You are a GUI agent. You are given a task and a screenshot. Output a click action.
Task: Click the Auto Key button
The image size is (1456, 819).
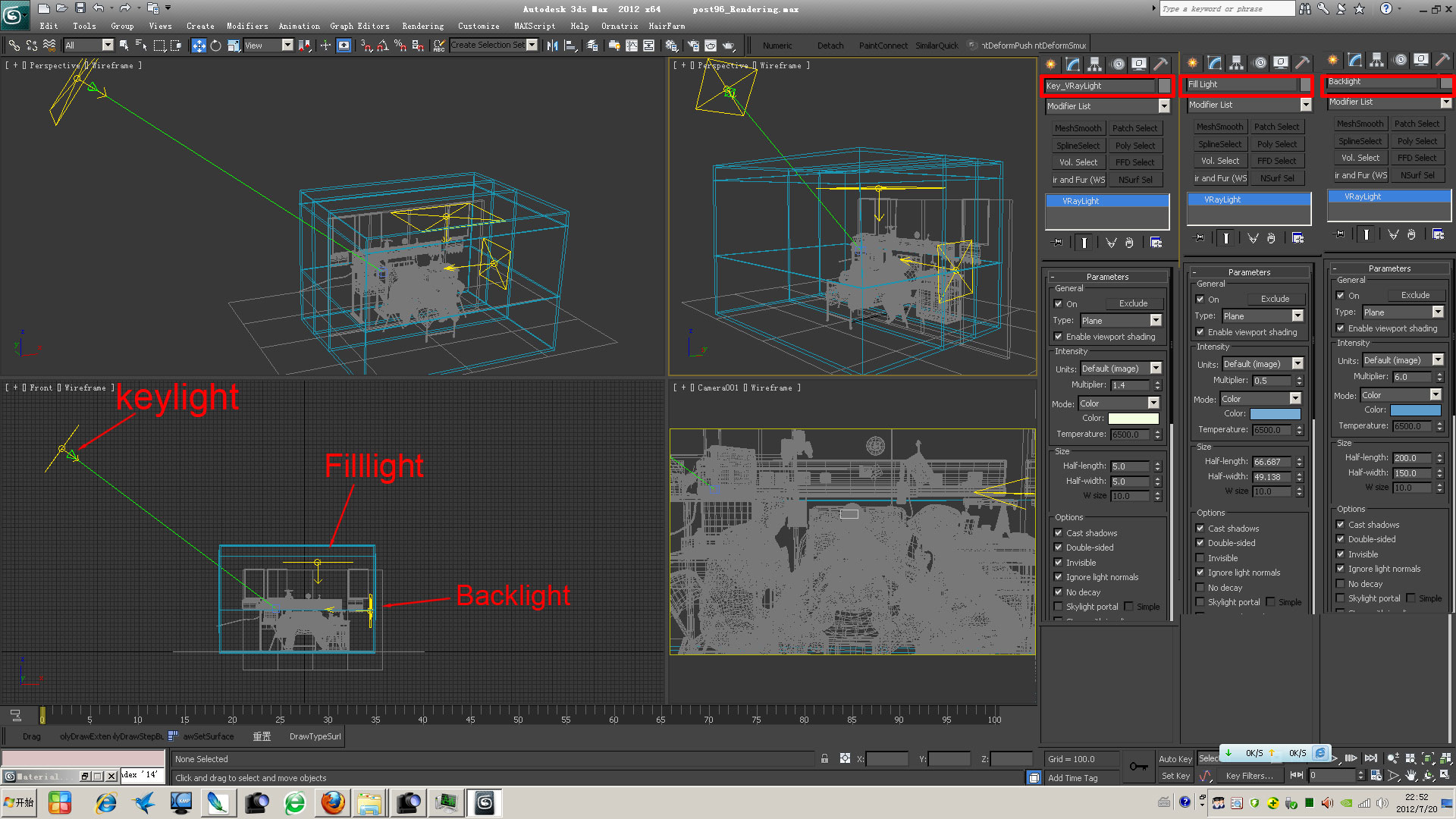coord(1175,759)
